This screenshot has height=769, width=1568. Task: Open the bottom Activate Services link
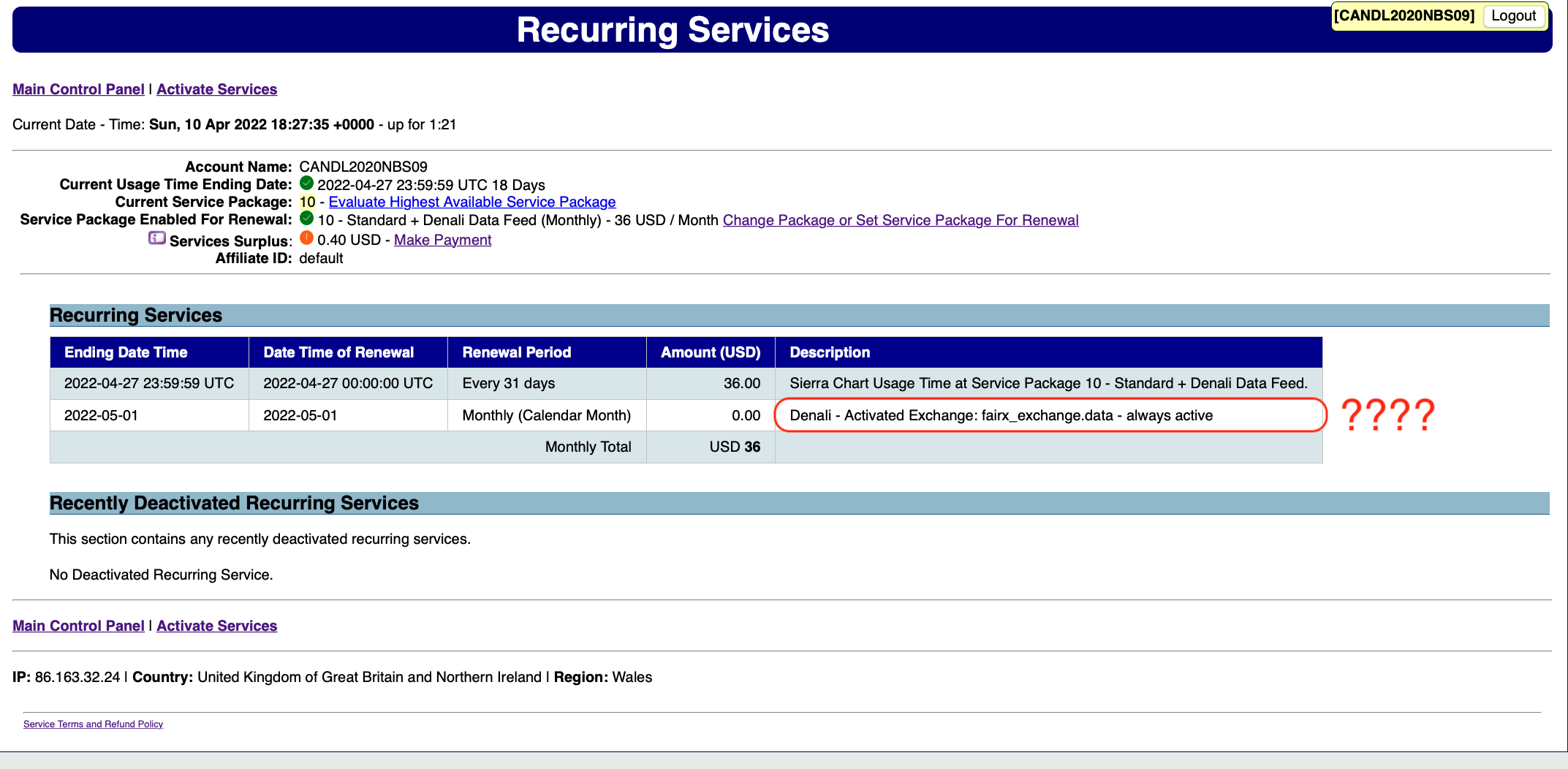217,626
